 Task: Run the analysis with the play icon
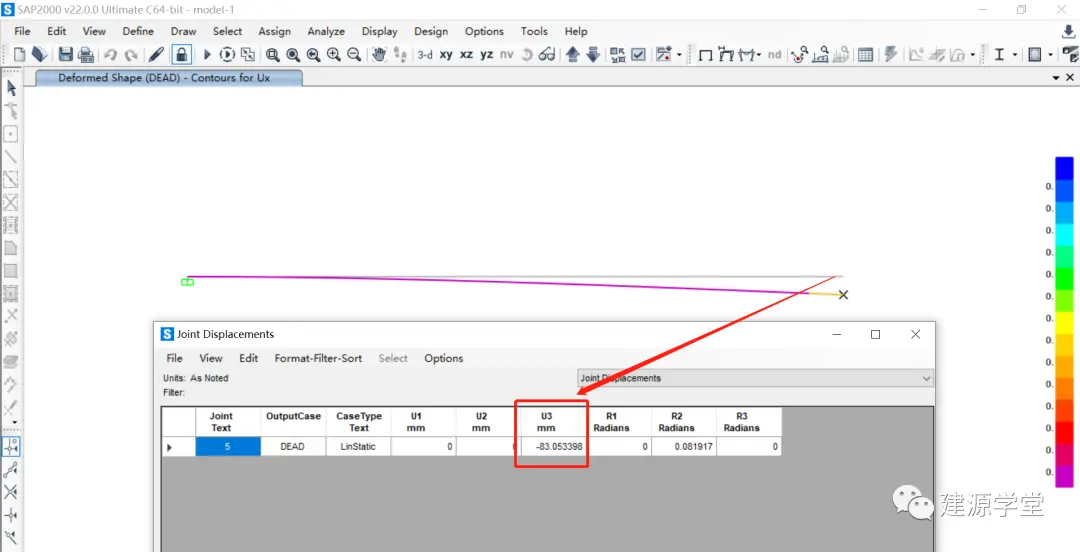click(x=207, y=54)
